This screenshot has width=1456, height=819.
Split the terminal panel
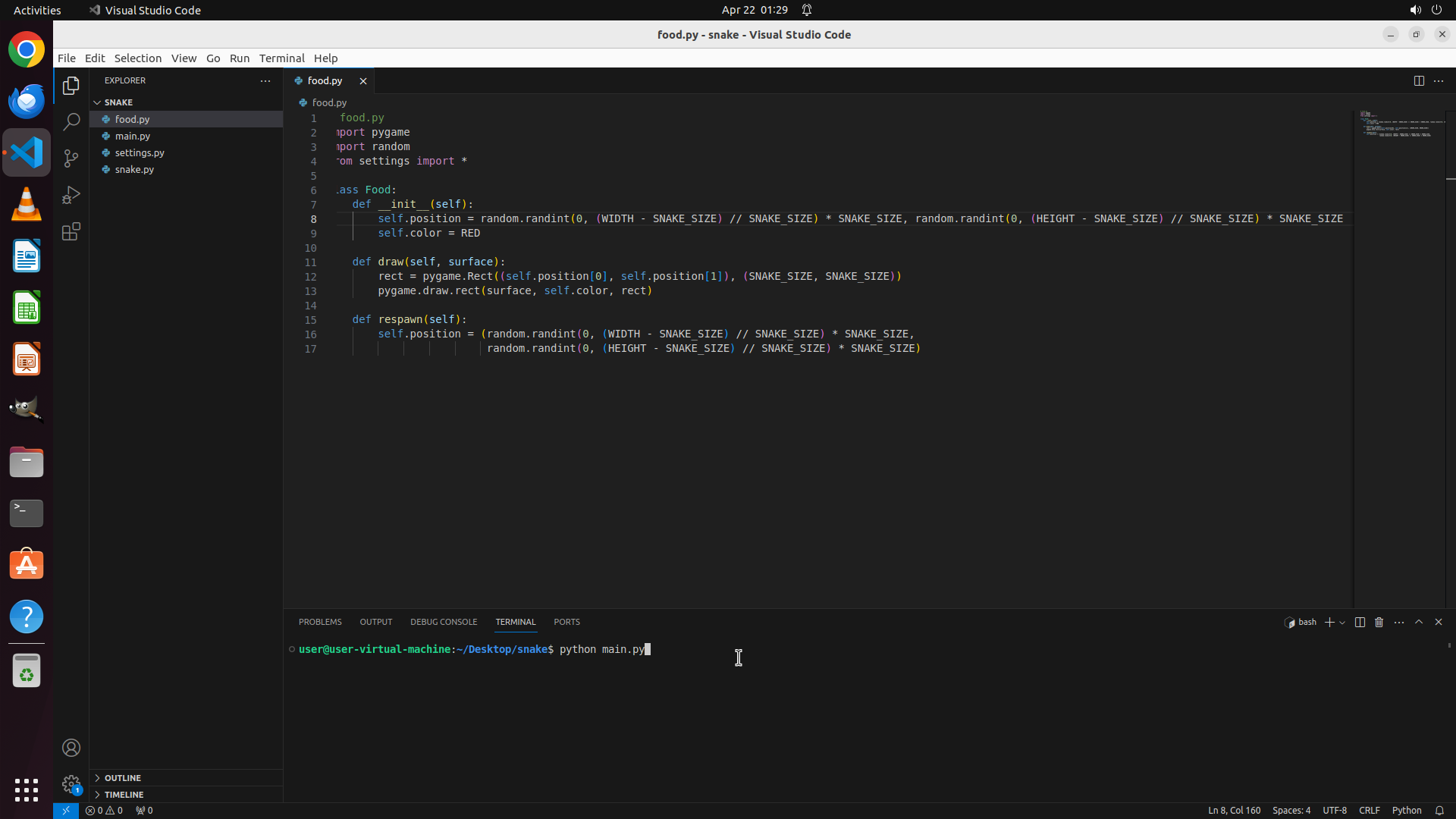1360,623
